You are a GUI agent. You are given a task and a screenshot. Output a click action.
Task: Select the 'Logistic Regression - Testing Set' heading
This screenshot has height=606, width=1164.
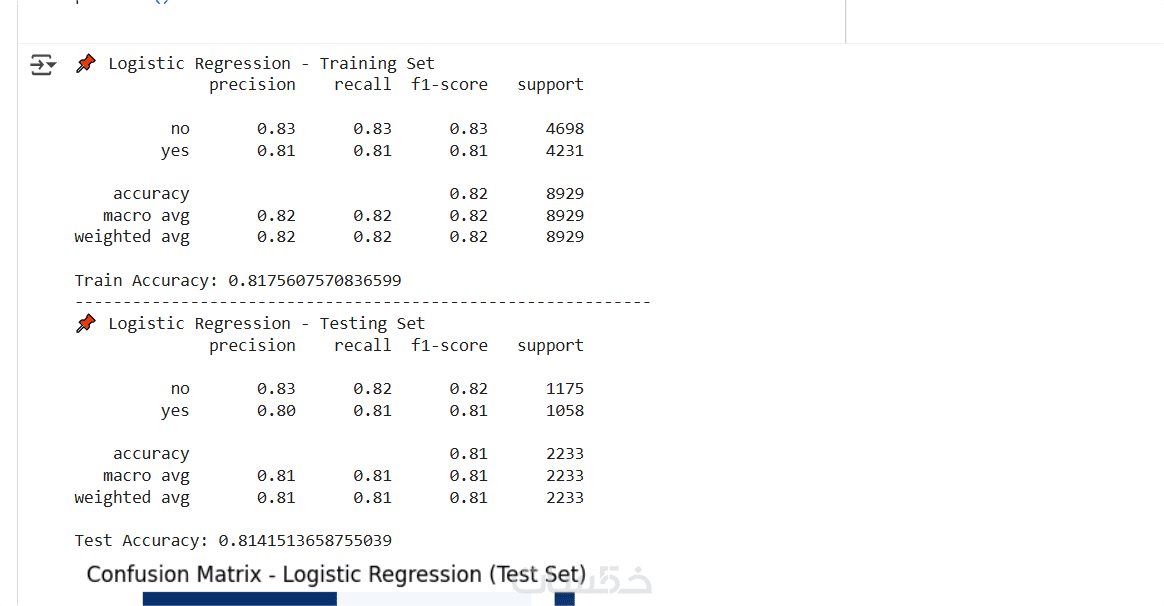(x=266, y=324)
